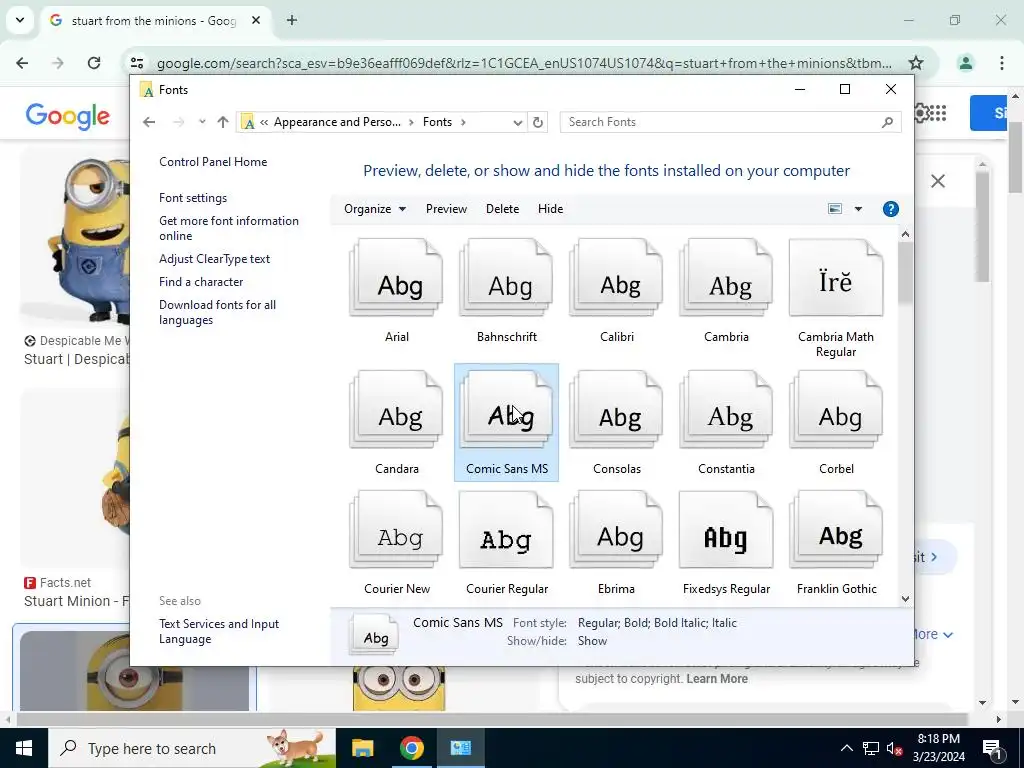This screenshot has width=1024, height=768.
Task: Open Adjust ClearType text link
Action: click(x=214, y=259)
